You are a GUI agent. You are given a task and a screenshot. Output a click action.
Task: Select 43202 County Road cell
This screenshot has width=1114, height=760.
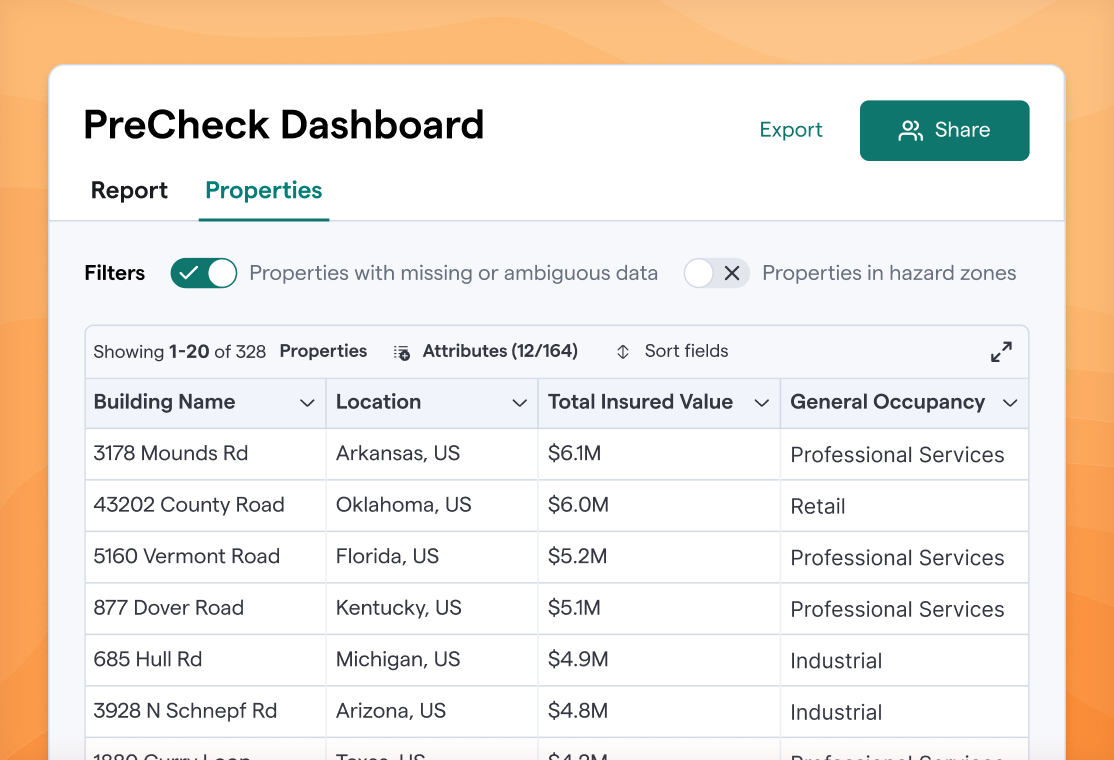tap(205, 505)
